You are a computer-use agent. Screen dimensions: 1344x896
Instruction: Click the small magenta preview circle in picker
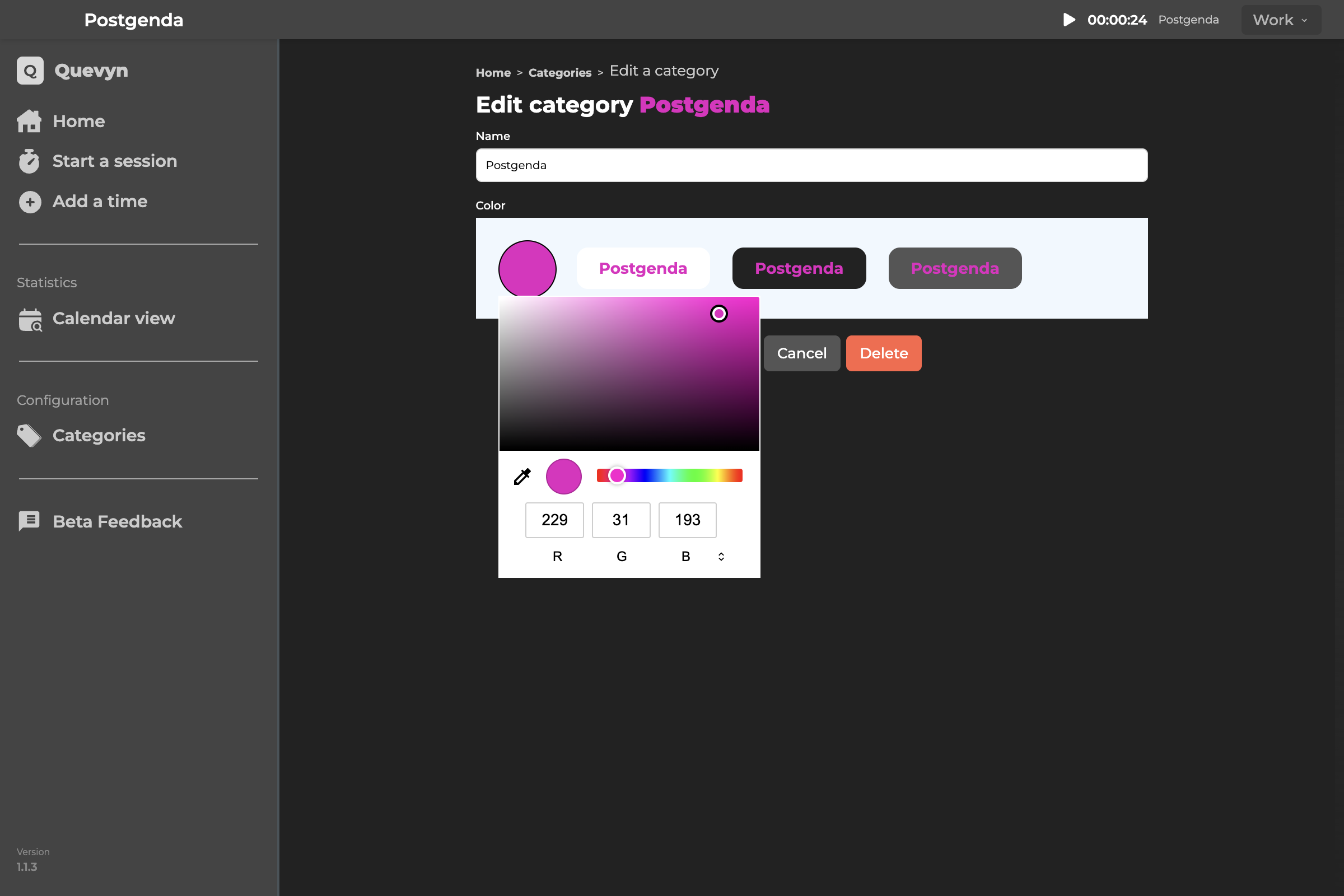click(x=563, y=477)
